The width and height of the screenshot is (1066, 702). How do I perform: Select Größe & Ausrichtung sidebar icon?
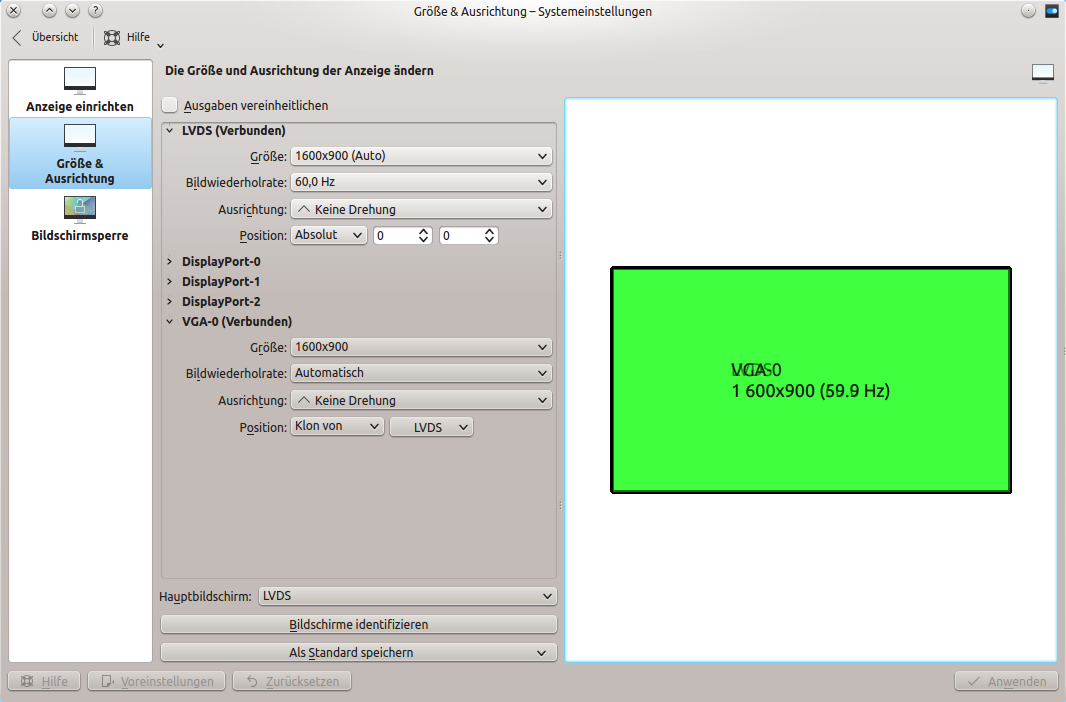pyautogui.click(x=80, y=137)
